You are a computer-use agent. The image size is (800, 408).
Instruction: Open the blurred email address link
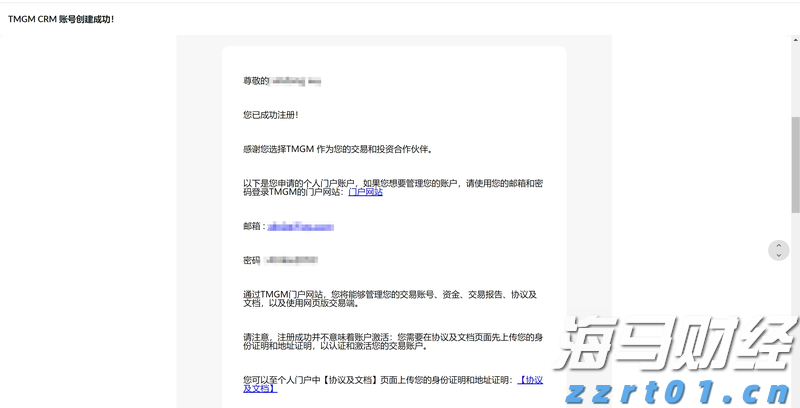click(301, 226)
